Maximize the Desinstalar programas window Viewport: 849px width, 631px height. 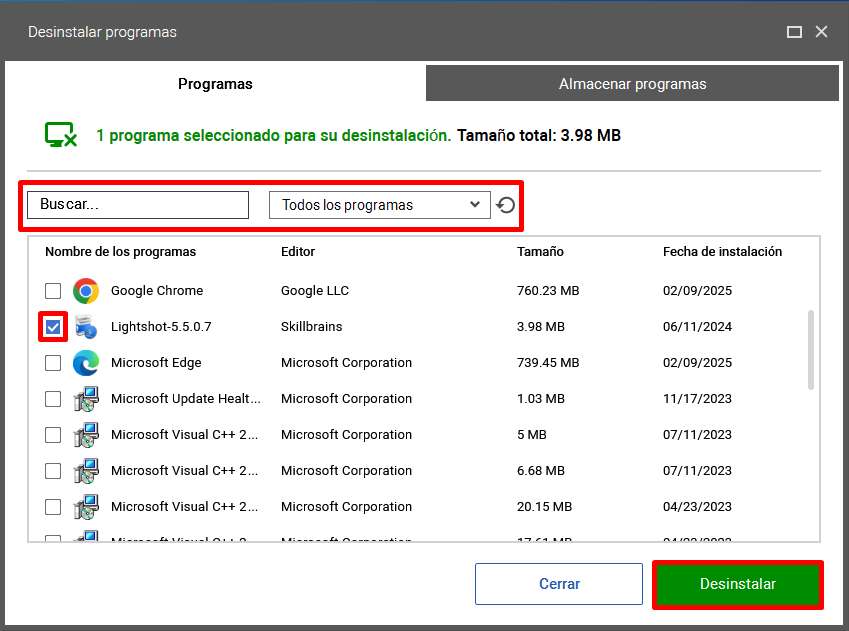point(794,32)
